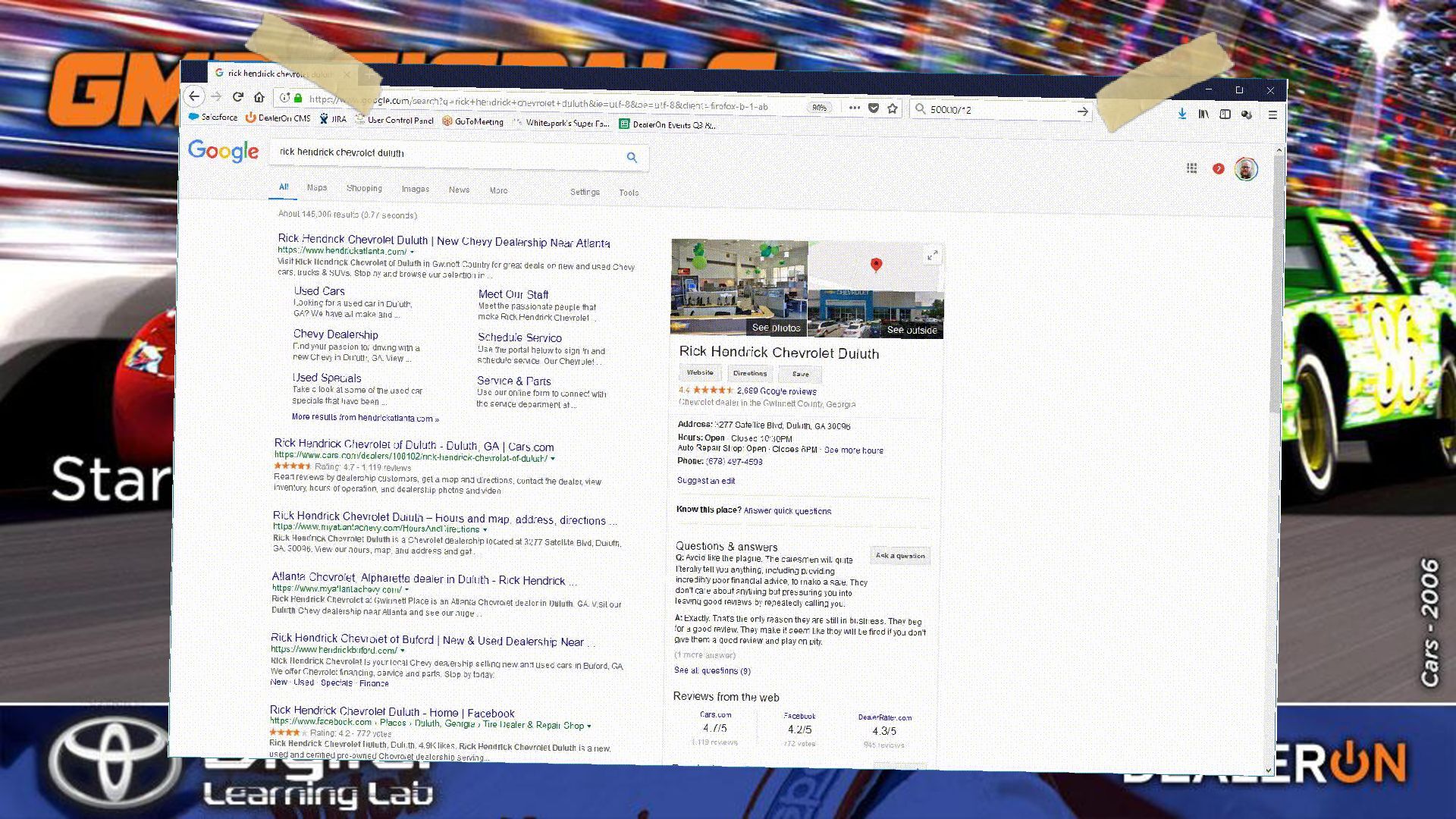Toggle the Firefox sidebar icon
Image resolution: width=1456 pixels, height=819 pixels.
(x=1225, y=114)
